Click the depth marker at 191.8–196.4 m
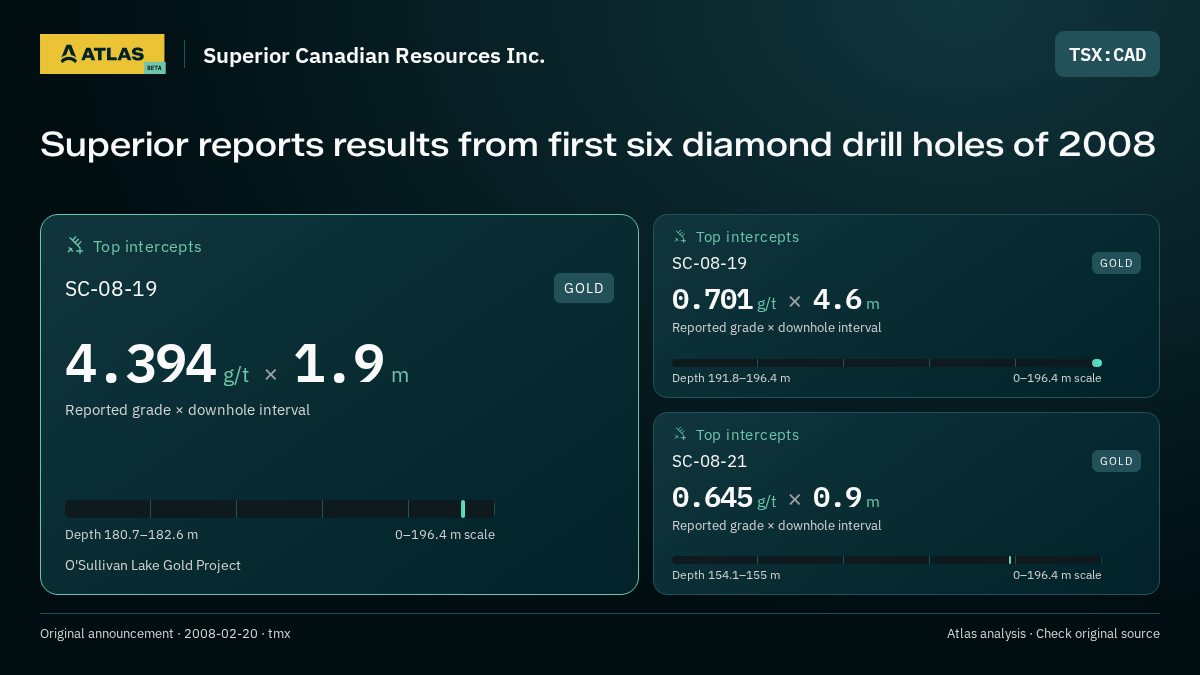The image size is (1200, 675). tap(1097, 363)
